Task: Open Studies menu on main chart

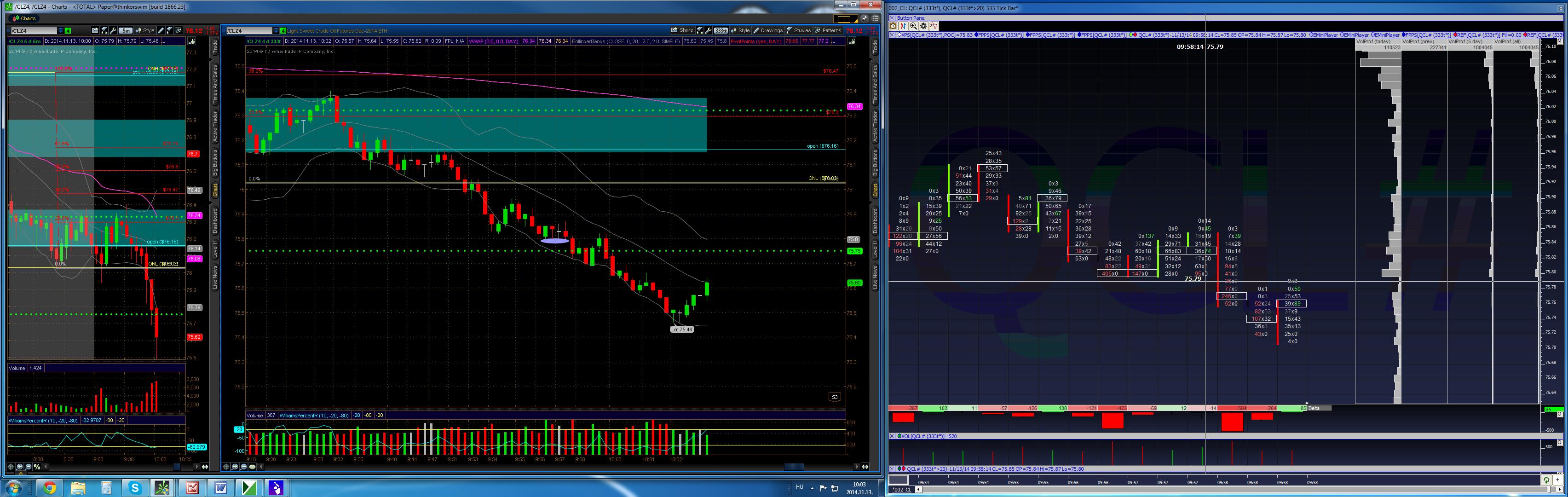Action: coord(799,30)
